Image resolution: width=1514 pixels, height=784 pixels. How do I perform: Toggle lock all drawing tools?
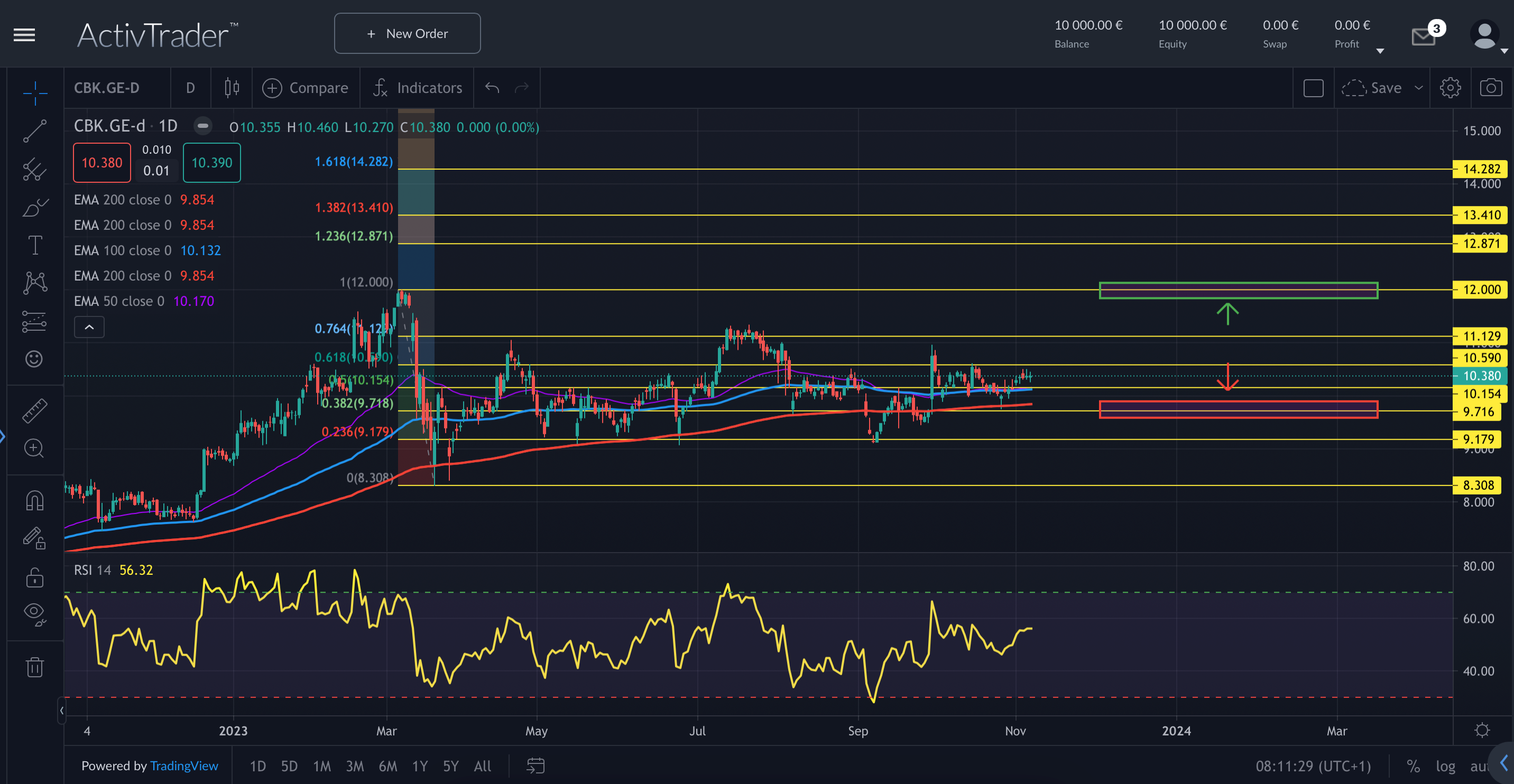click(35, 578)
